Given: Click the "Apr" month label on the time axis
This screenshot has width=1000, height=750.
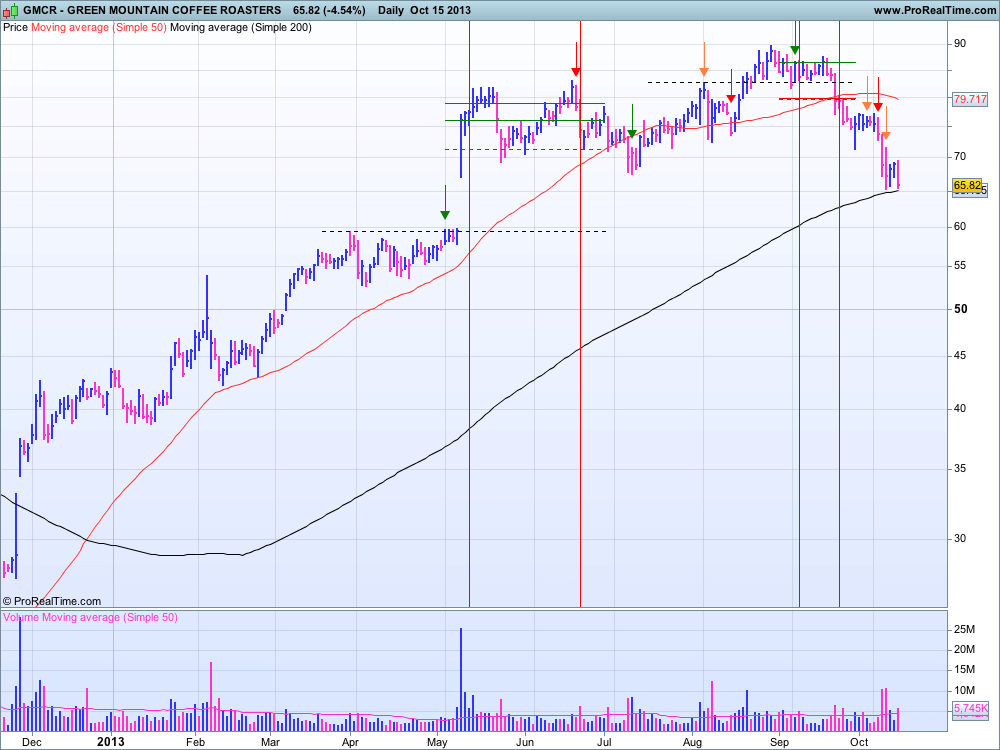Looking at the screenshot, I should pos(349,742).
